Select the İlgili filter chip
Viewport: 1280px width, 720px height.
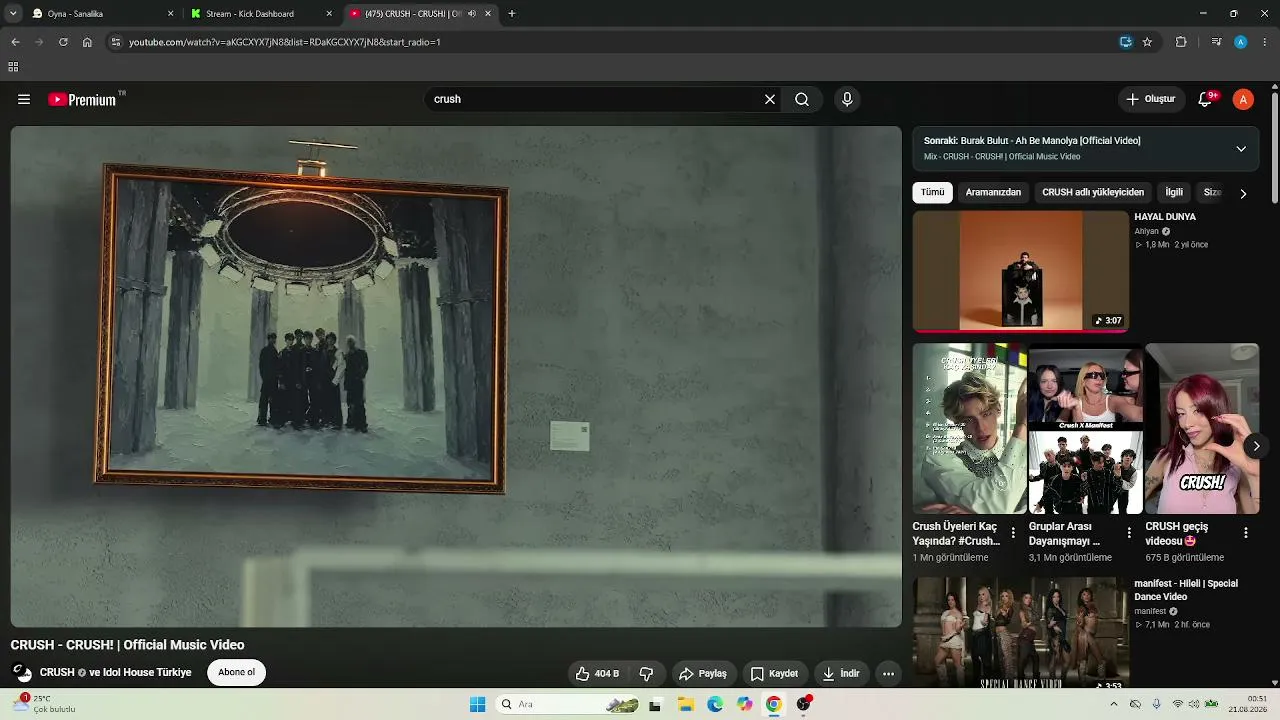point(1174,192)
